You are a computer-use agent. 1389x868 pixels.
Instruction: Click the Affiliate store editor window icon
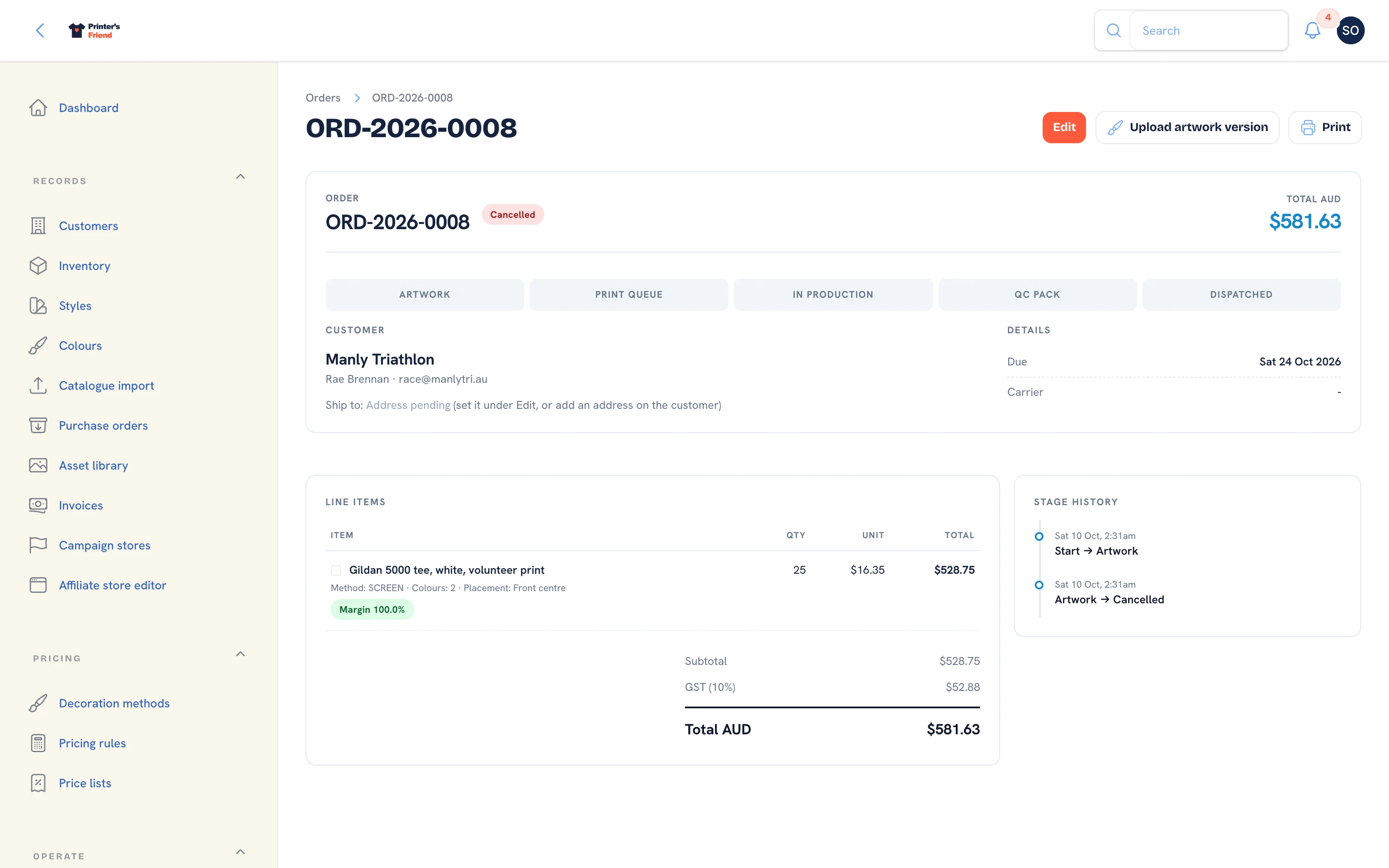click(x=38, y=585)
